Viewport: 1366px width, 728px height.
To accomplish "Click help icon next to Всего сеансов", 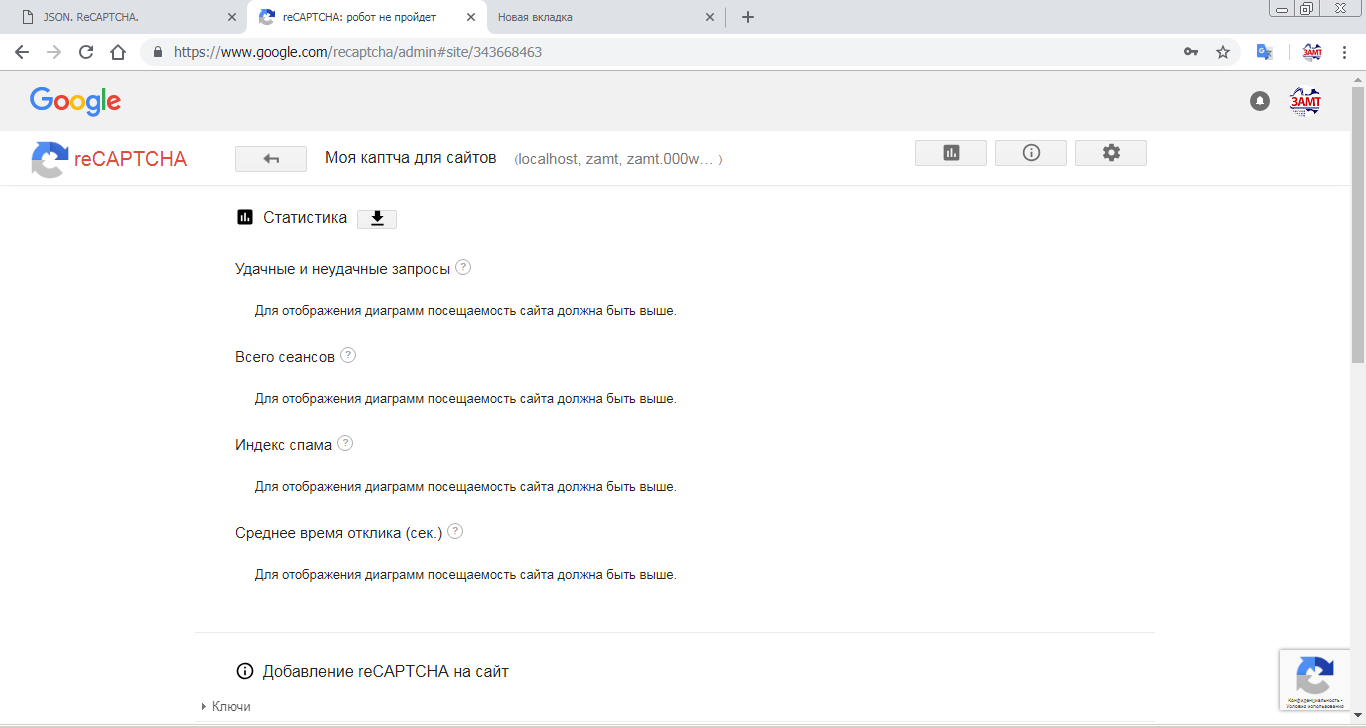I will [x=348, y=356].
